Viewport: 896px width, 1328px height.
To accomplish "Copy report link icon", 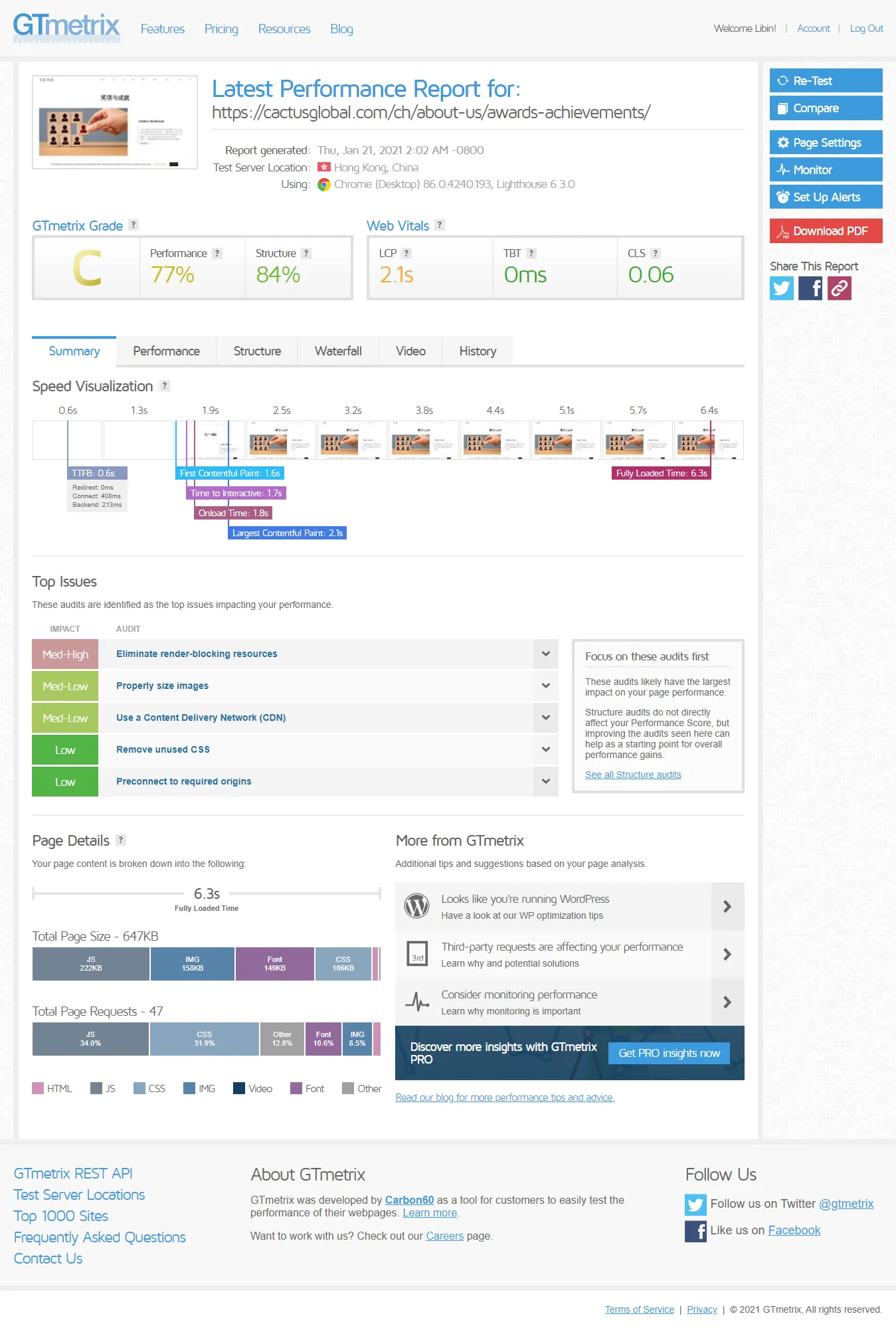I will (x=840, y=288).
